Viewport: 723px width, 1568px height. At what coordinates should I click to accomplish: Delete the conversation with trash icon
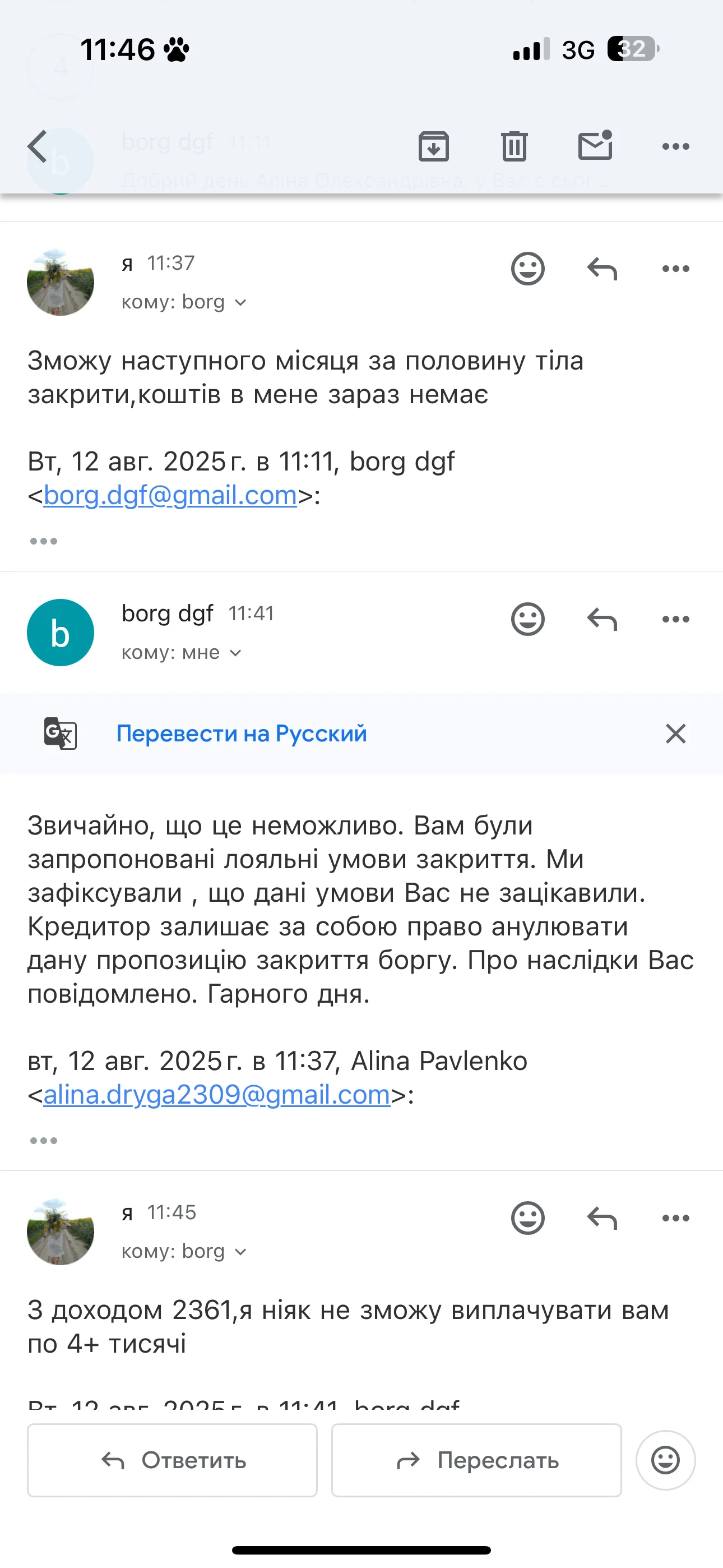[x=515, y=147]
